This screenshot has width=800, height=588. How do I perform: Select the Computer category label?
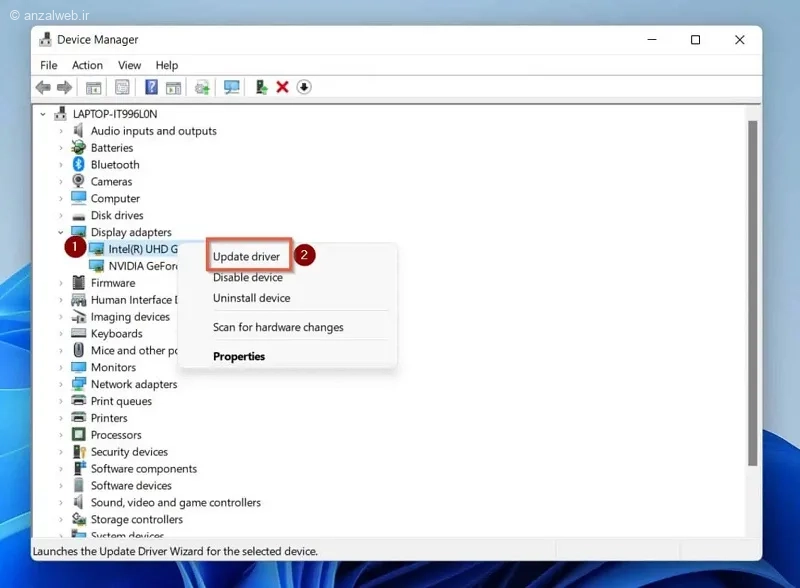pos(115,199)
